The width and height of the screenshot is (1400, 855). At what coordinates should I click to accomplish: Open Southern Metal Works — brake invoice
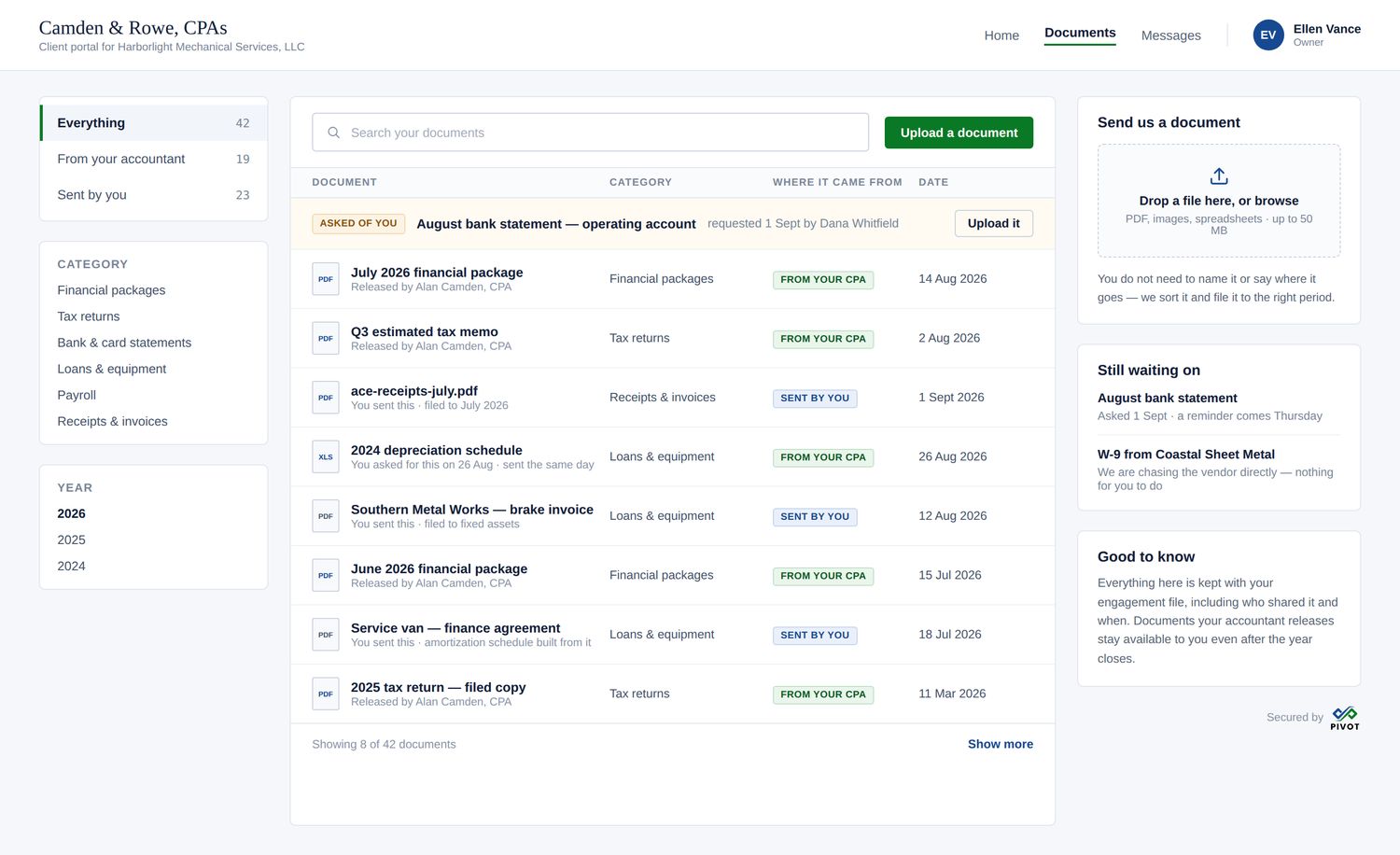(472, 510)
